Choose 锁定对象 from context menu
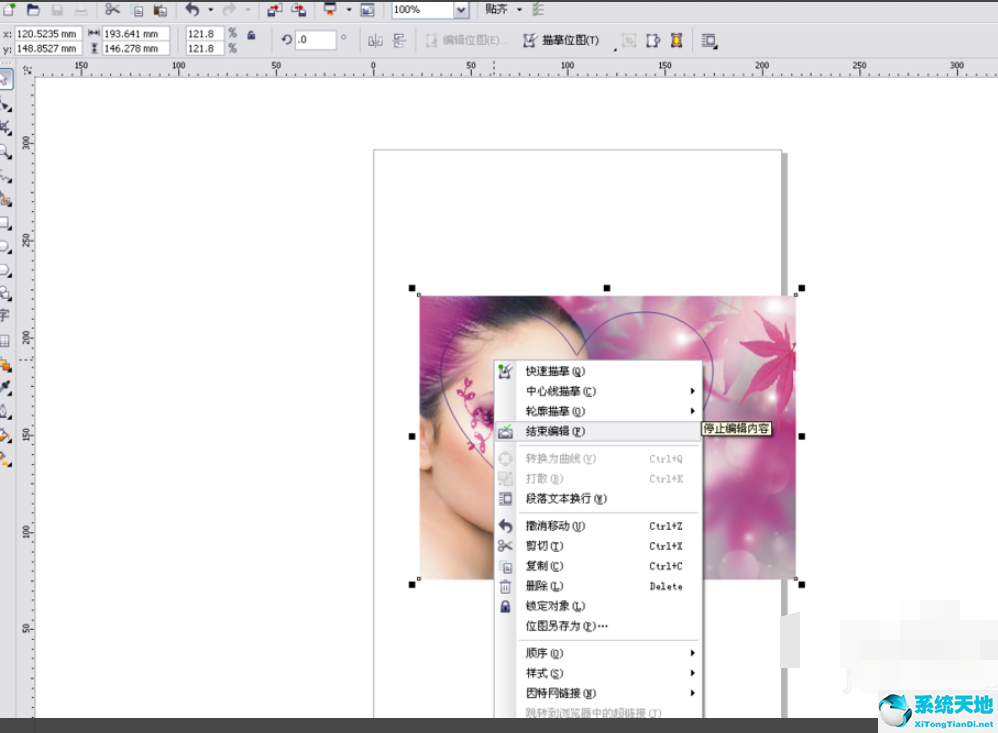This screenshot has height=733, width=998. coord(555,606)
